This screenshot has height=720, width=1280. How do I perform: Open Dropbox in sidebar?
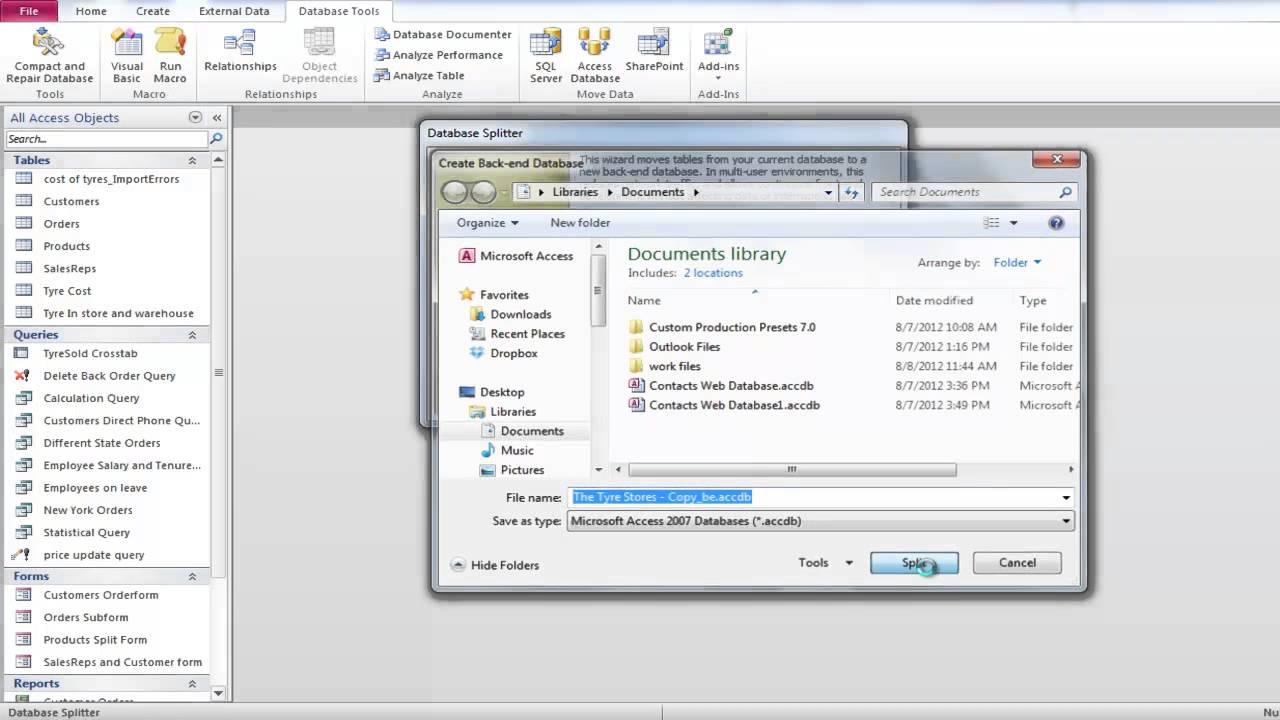pos(503,353)
